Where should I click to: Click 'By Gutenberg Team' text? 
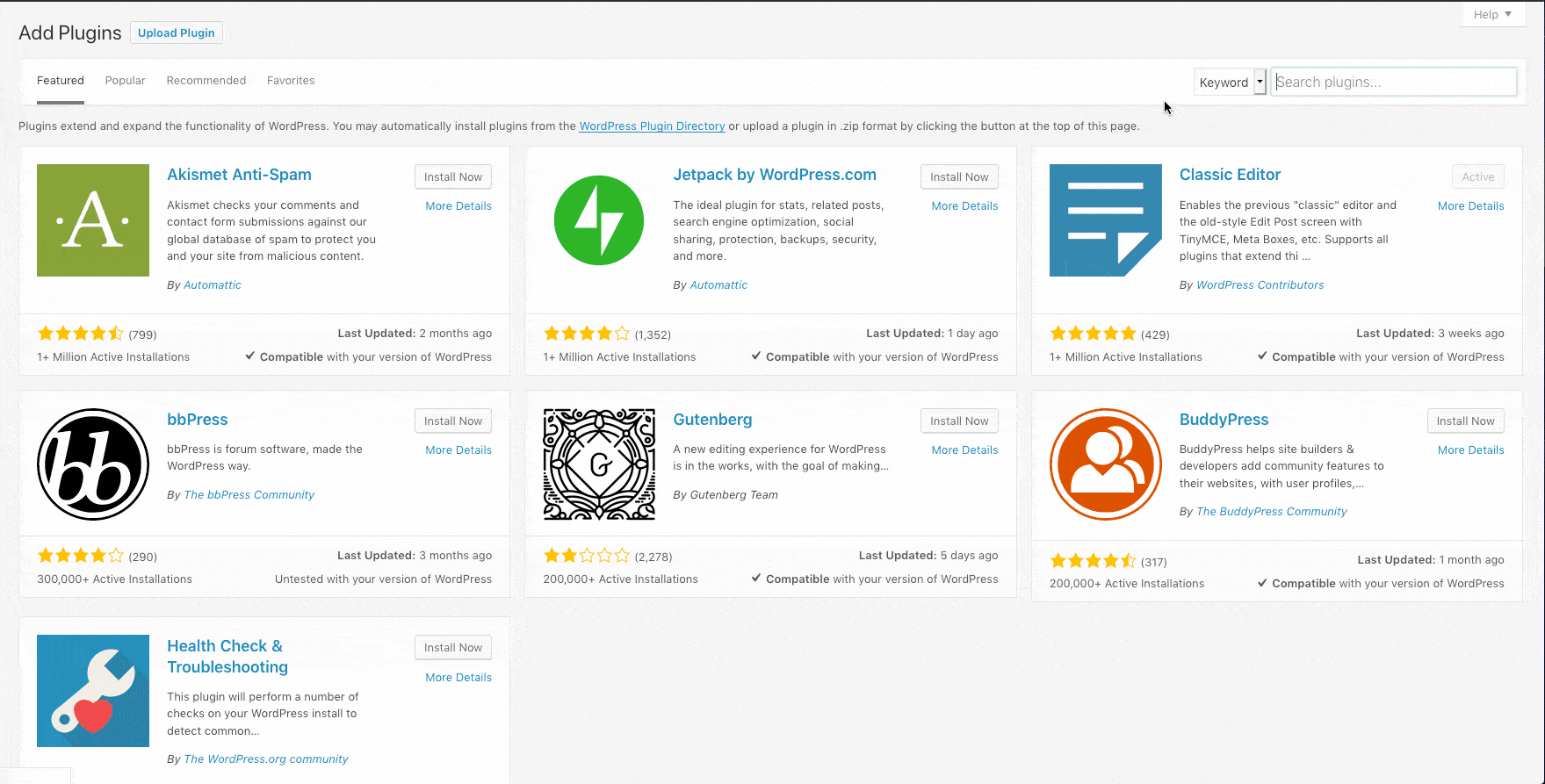[726, 494]
